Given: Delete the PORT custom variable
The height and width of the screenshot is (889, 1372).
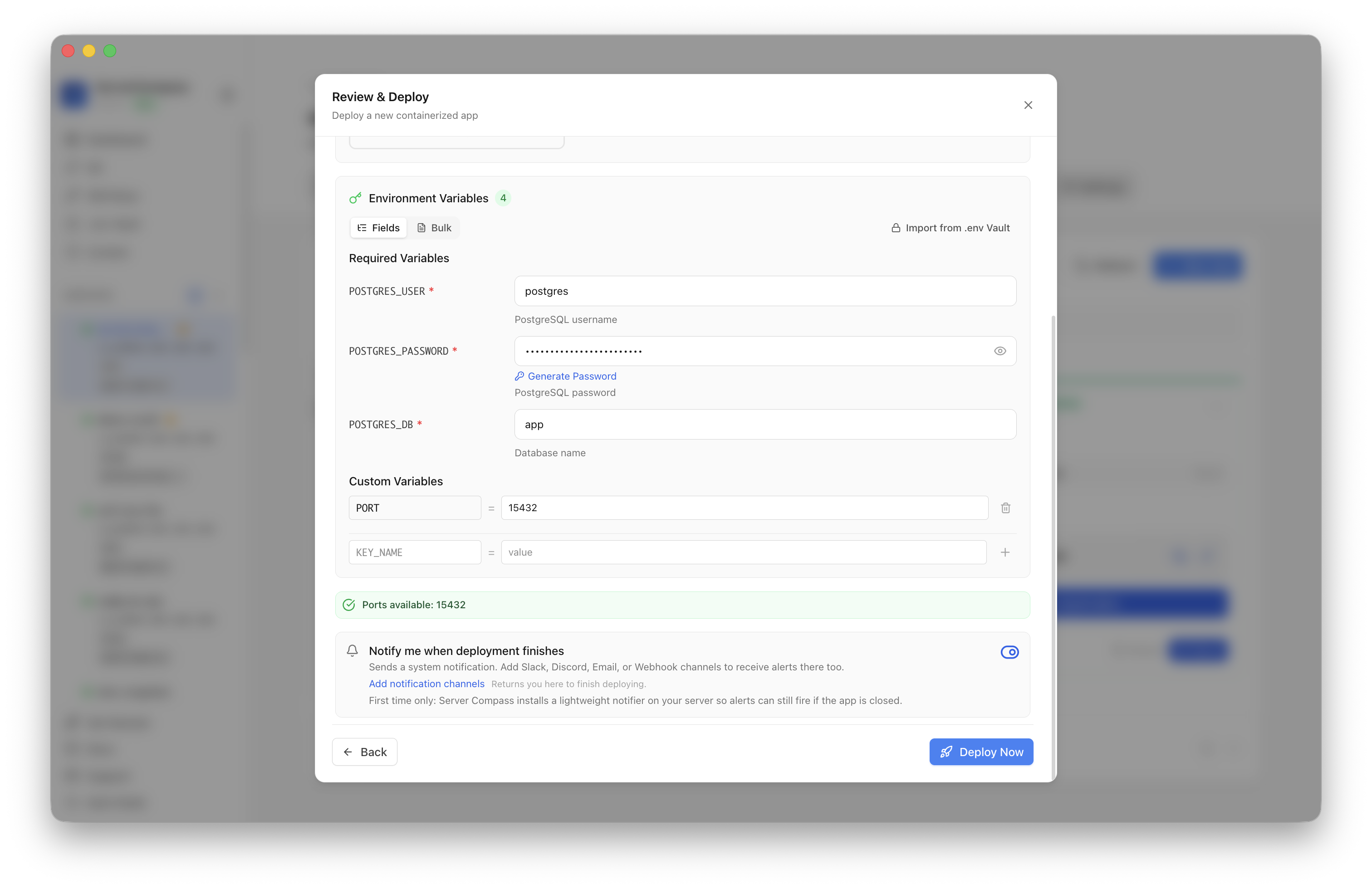Looking at the screenshot, I should point(1005,508).
